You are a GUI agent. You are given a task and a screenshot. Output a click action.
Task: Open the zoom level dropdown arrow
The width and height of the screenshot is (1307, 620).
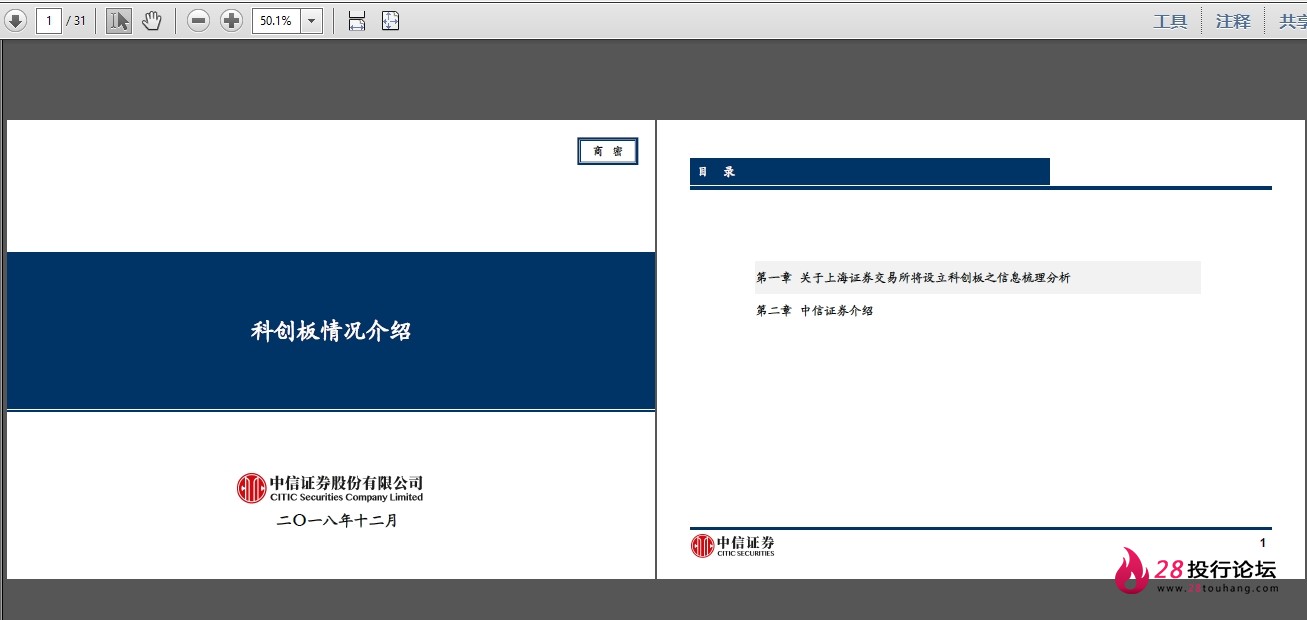tap(310, 20)
